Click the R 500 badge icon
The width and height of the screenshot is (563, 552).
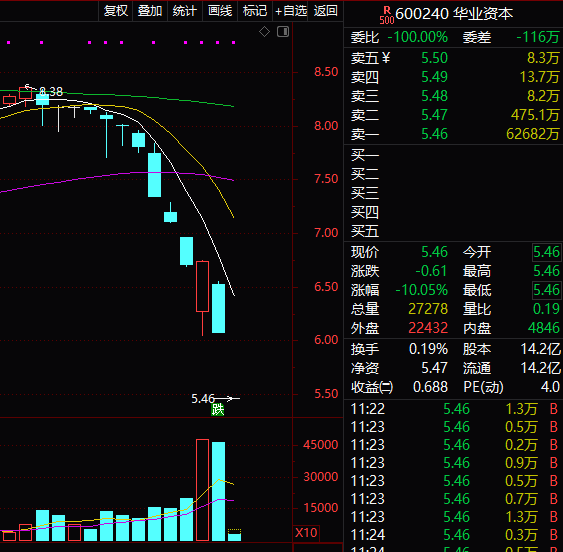click(387, 15)
